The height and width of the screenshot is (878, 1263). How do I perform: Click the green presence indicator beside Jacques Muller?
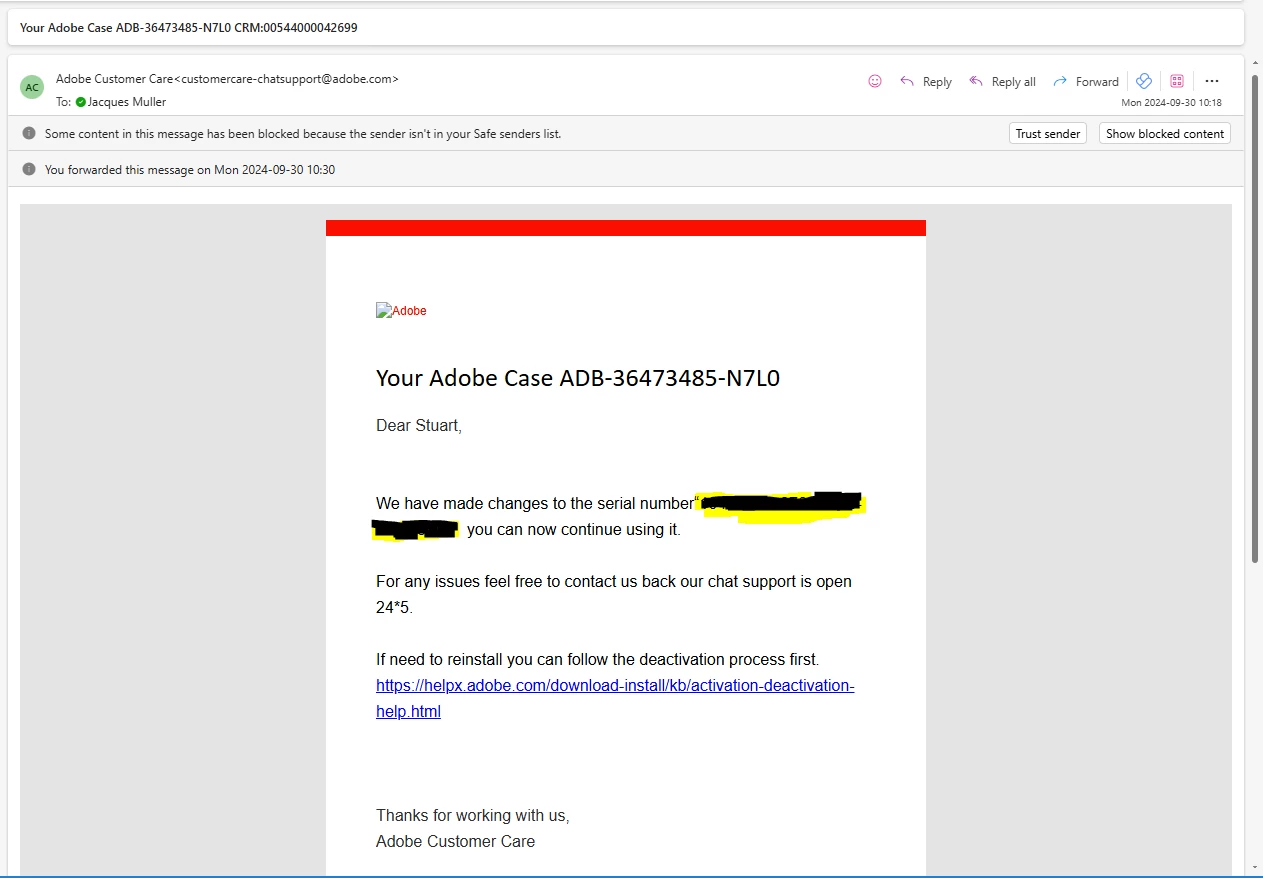pos(81,102)
